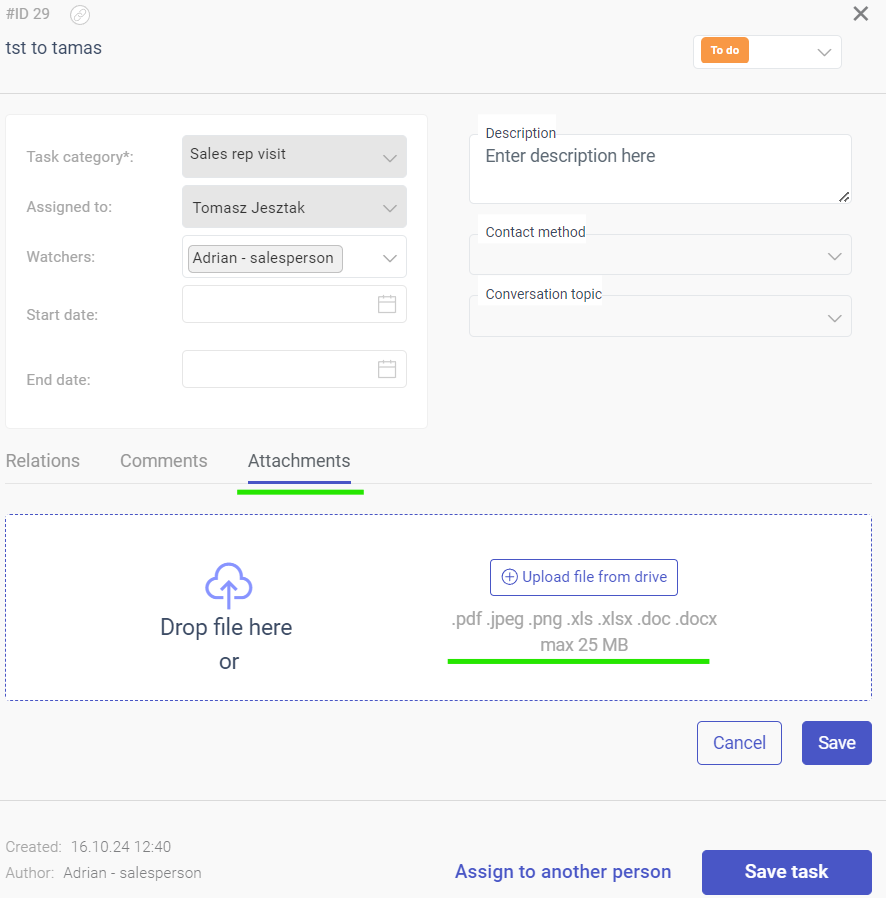Click Upload file from drive button
Screen dimensions: 886x898
(584, 577)
